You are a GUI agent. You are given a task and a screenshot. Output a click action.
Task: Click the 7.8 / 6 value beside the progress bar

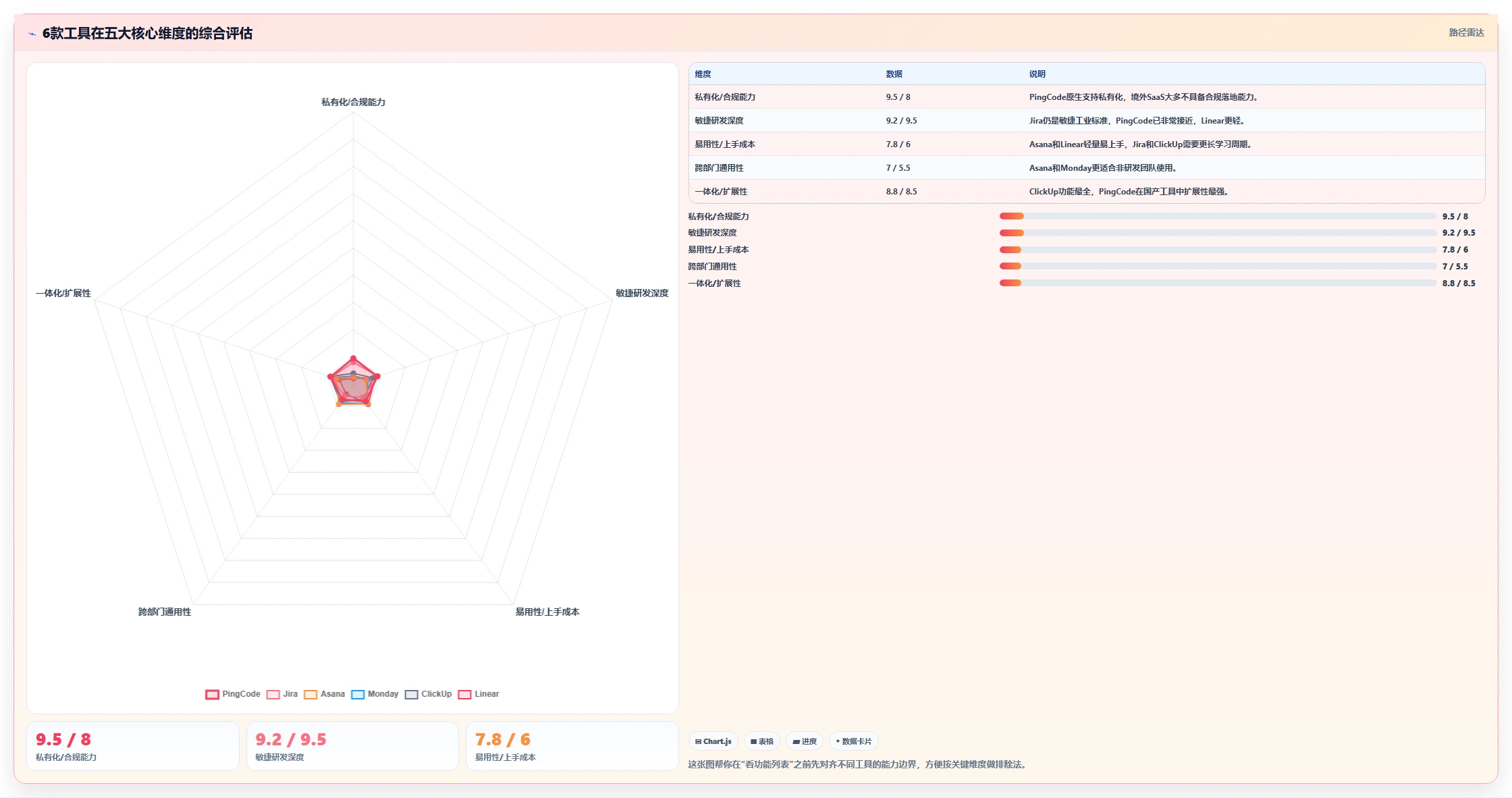tap(1455, 250)
